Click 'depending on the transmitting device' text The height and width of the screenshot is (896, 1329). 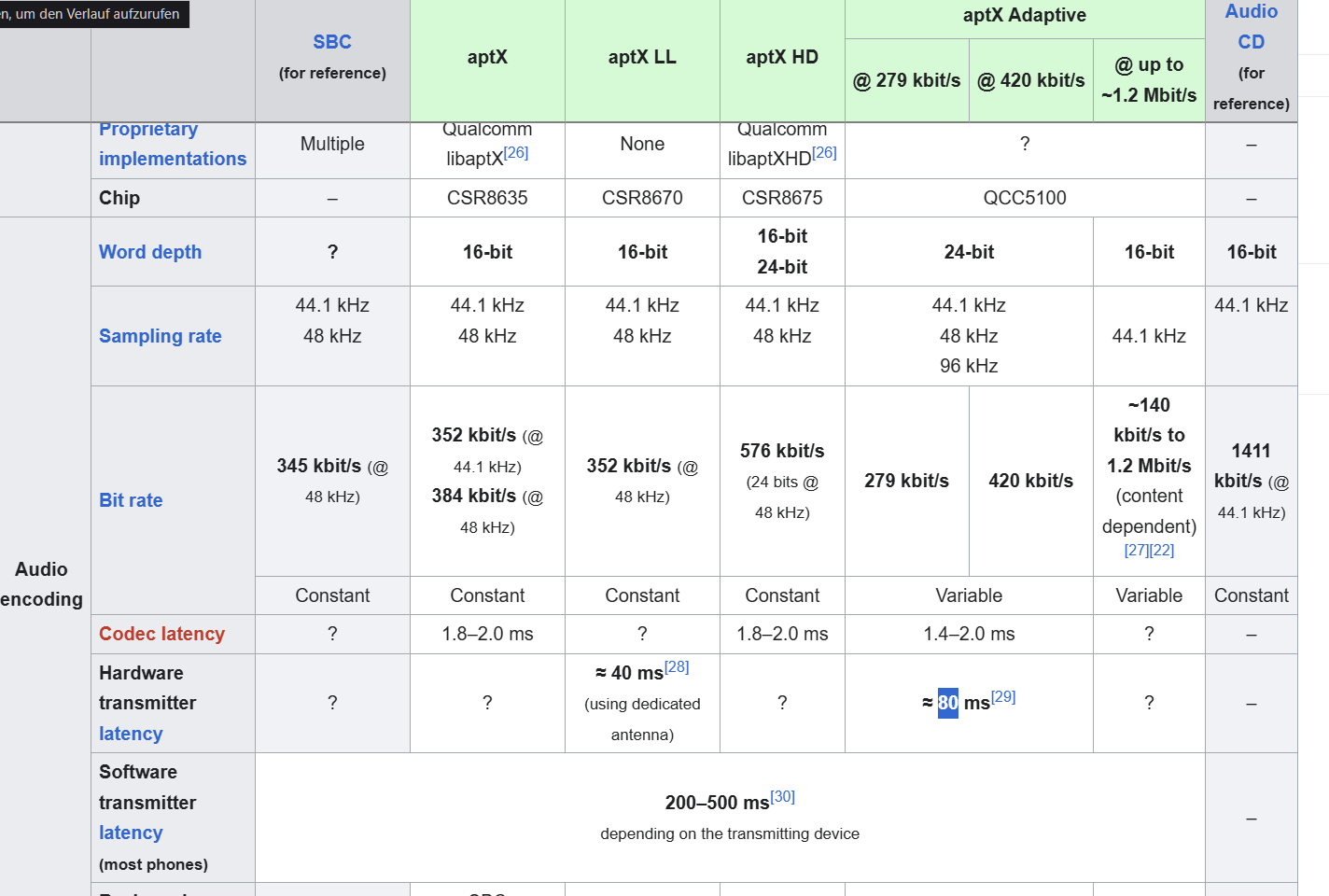point(730,833)
